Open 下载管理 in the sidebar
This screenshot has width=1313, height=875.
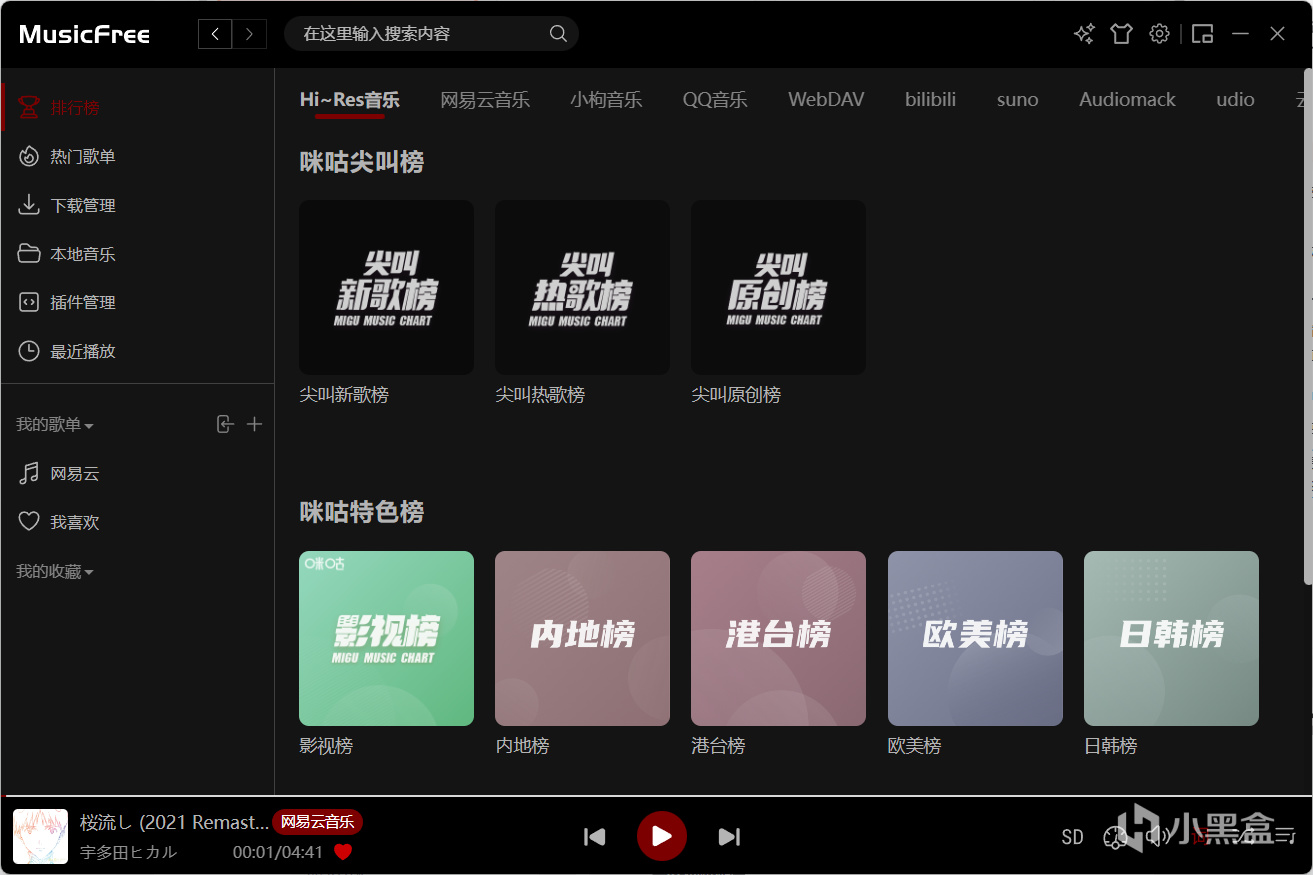tap(138, 206)
